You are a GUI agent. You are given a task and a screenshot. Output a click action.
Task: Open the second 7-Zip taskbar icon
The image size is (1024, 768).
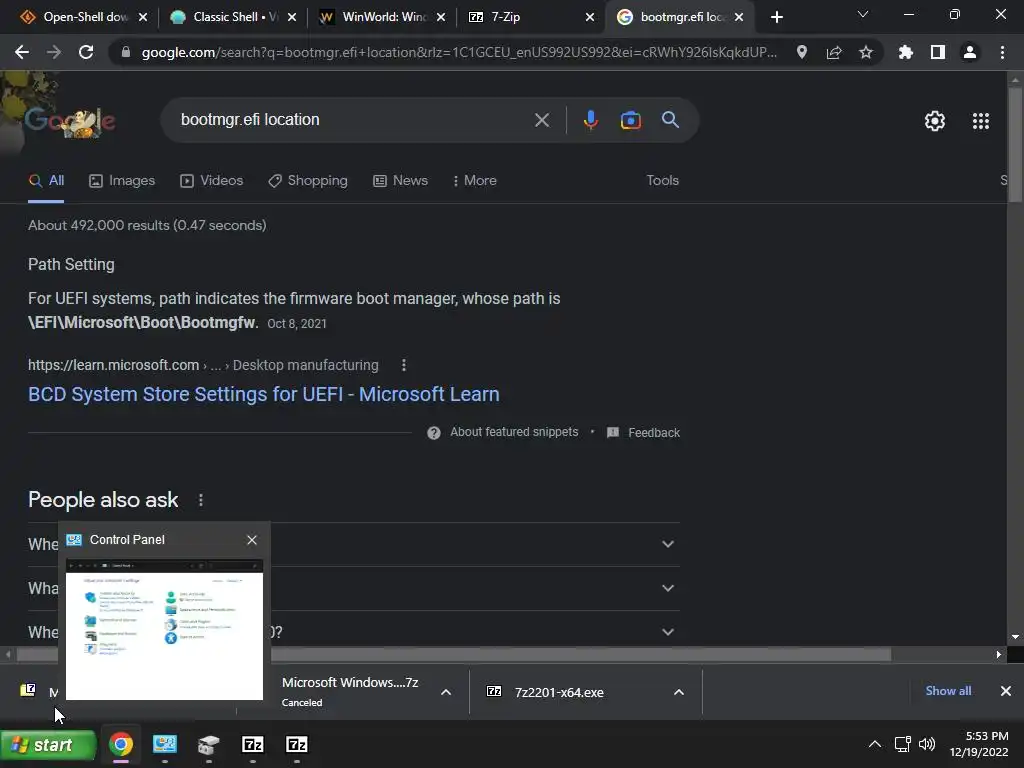[x=296, y=744]
